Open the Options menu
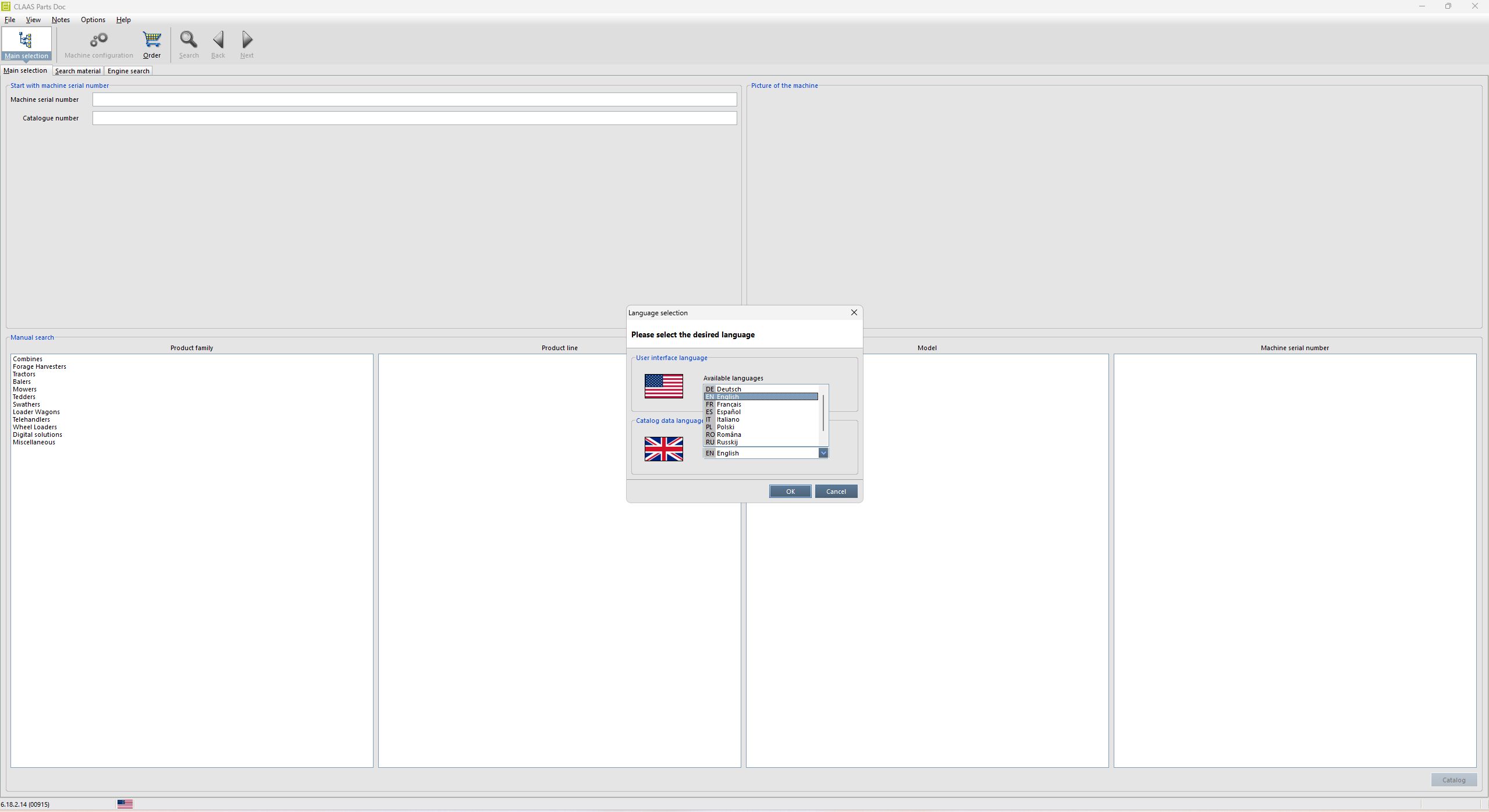This screenshot has width=1489, height=812. tap(93, 20)
